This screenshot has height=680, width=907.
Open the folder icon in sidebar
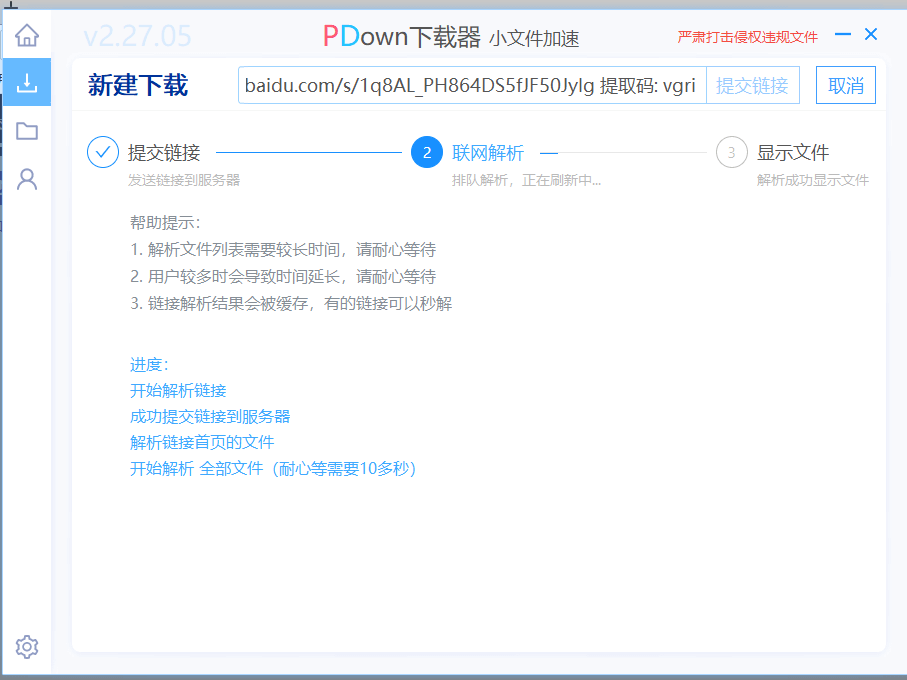click(x=27, y=131)
